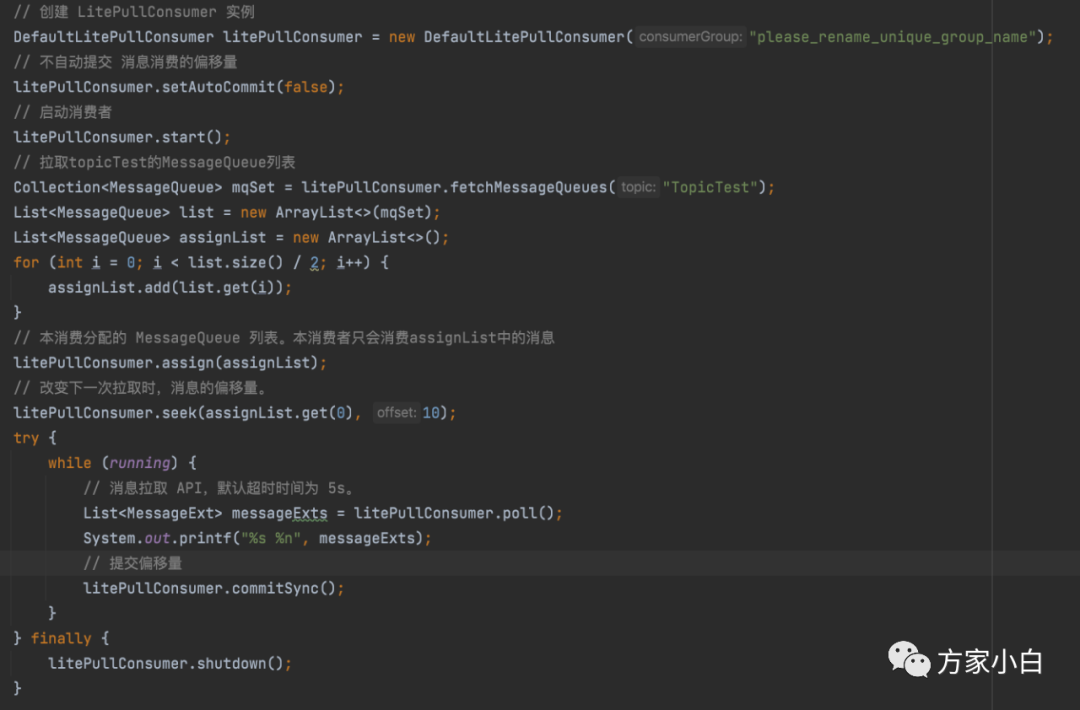Click the comment mentioning API and 5s
Image resolution: width=1080 pixels, height=710 pixels.
(x=219, y=488)
